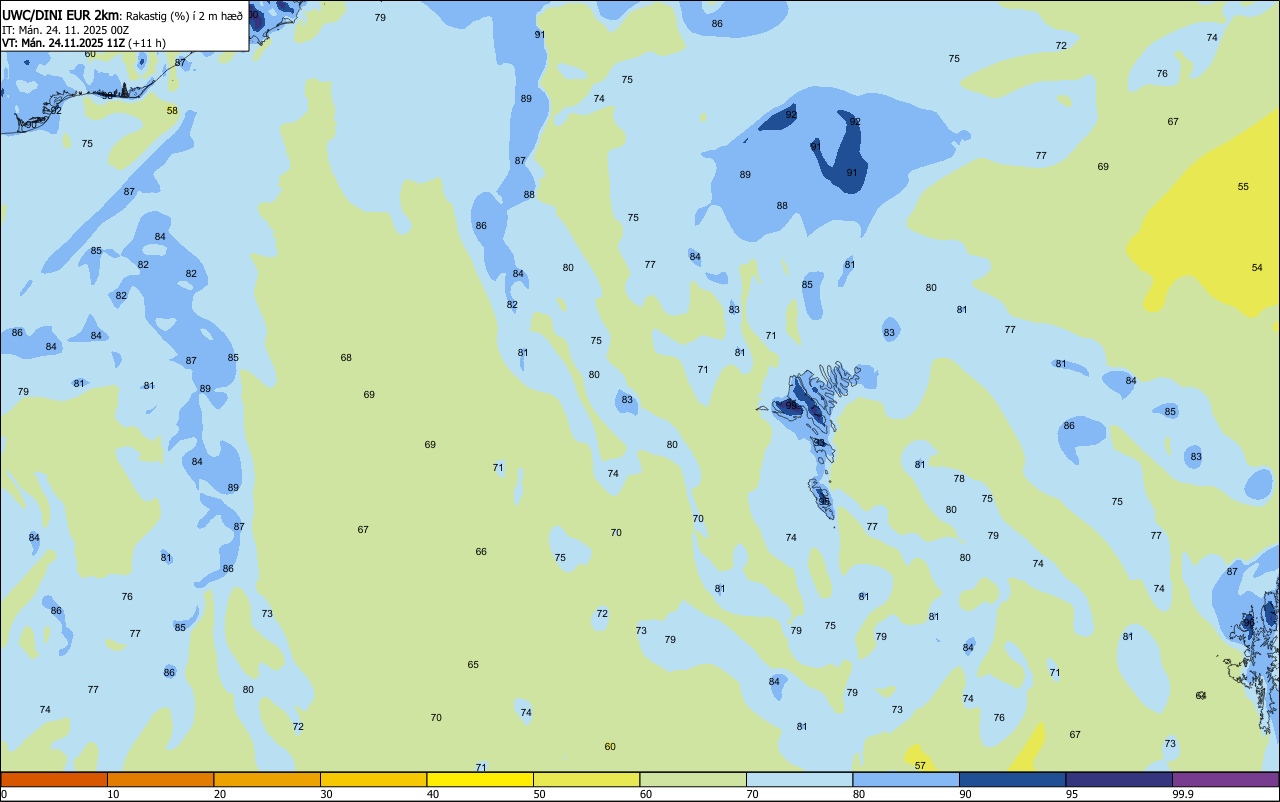Click the humidity value 55 on the map
This screenshot has height=802, width=1280.
click(x=1243, y=187)
